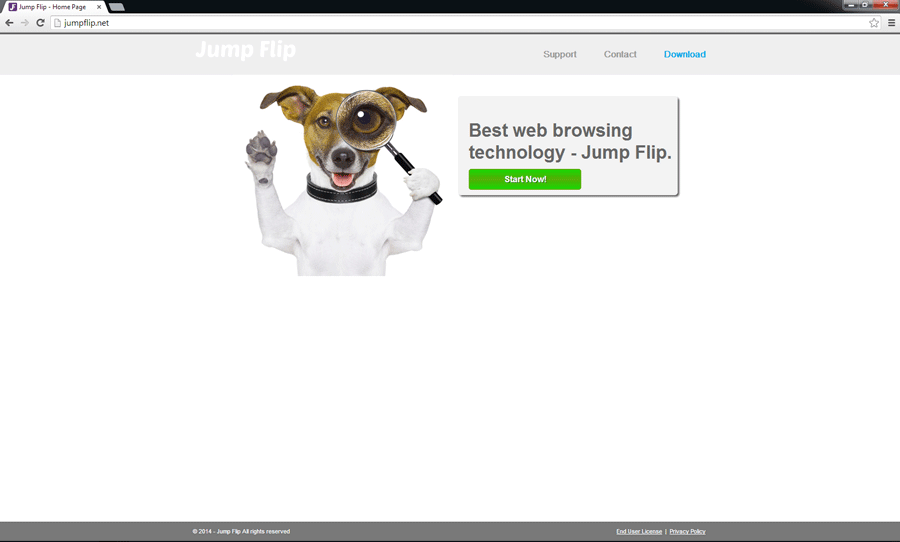
Task: Open a new tab with the new-tab button
Action: point(116,7)
